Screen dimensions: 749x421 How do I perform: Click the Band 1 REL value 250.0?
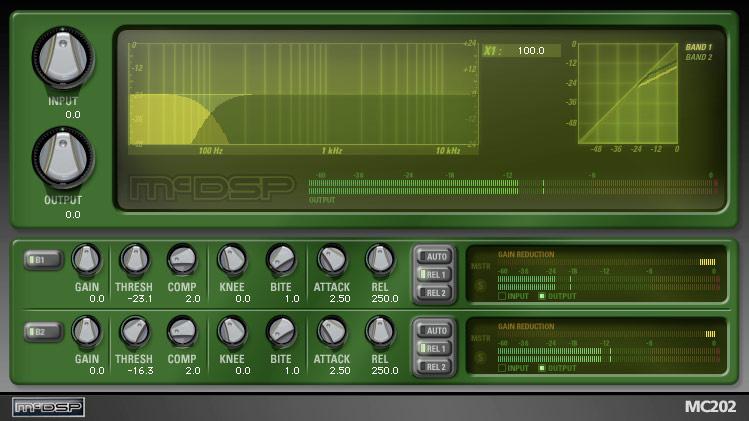[385, 299]
